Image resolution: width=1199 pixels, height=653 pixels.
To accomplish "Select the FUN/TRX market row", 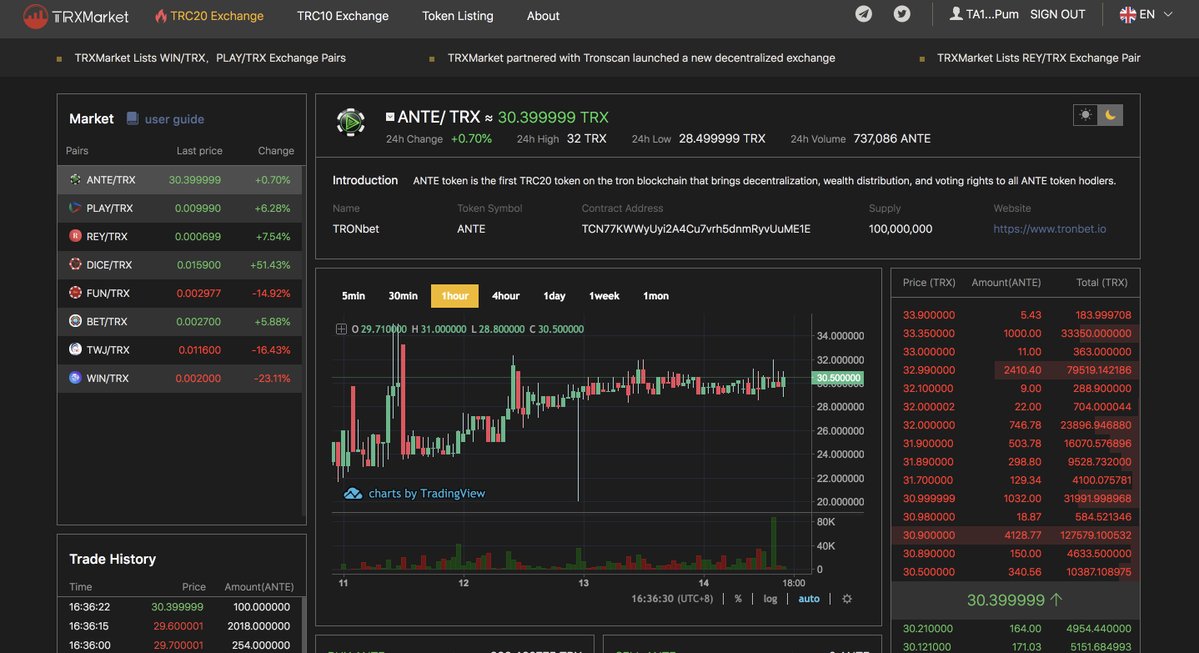I will (x=180, y=293).
